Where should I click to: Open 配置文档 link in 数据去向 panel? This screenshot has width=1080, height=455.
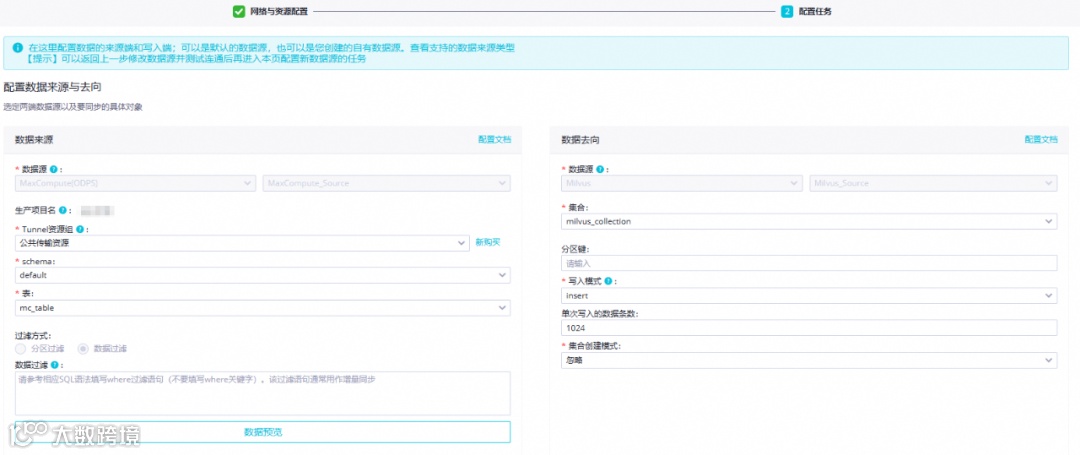pos(1041,139)
